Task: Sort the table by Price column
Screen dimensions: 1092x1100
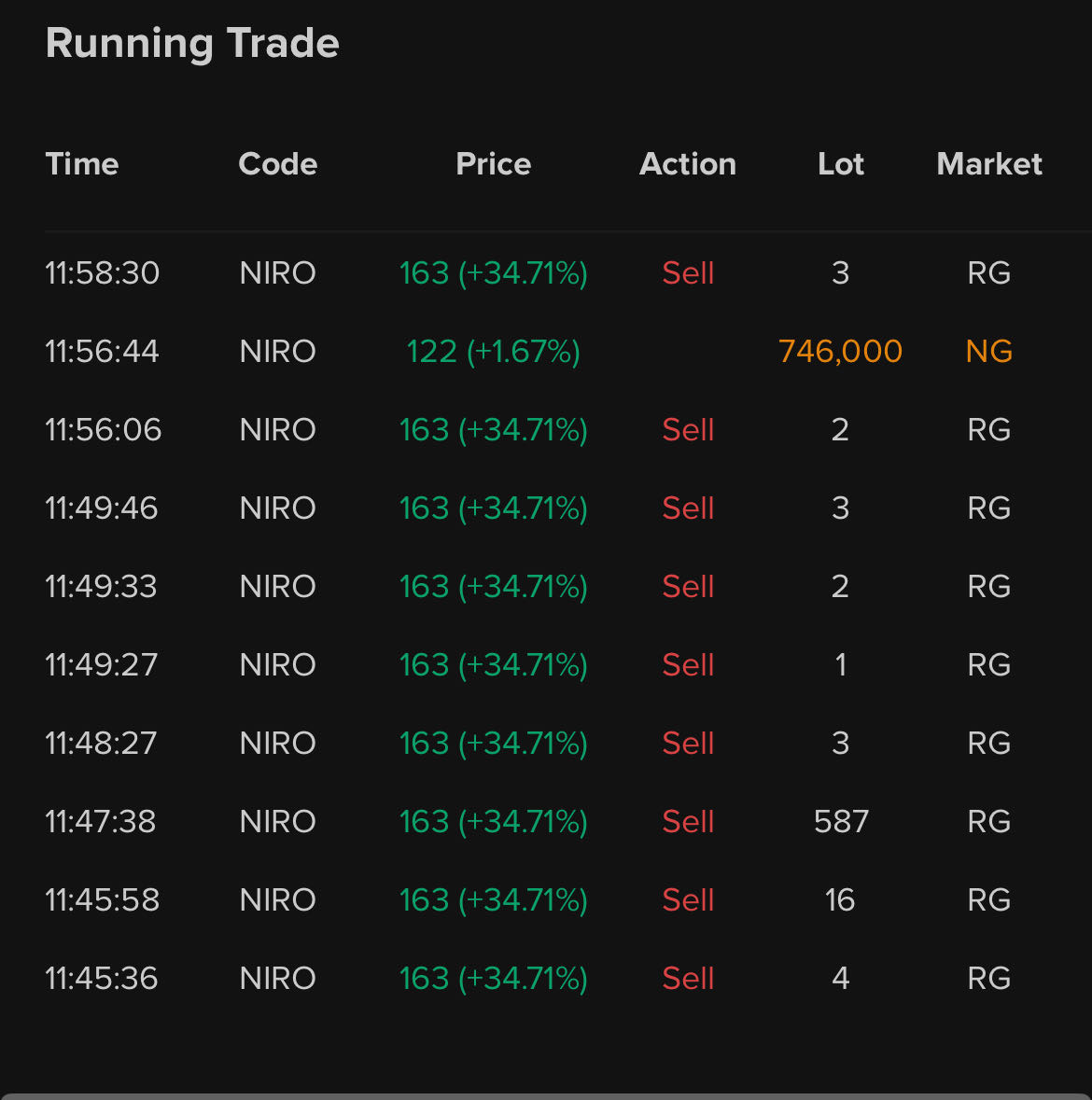Action: (x=493, y=164)
